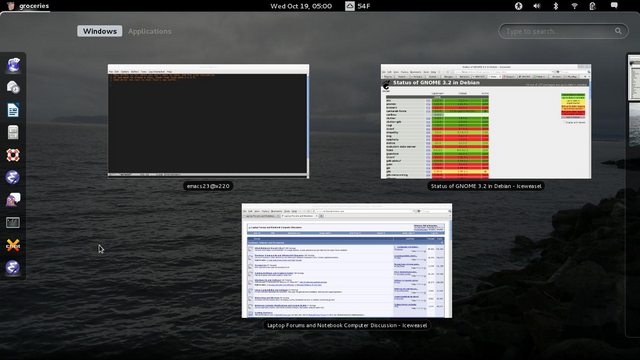Switch to the Applications tab
This screenshot has width=640, height=360.
click(x=150, y=31)
